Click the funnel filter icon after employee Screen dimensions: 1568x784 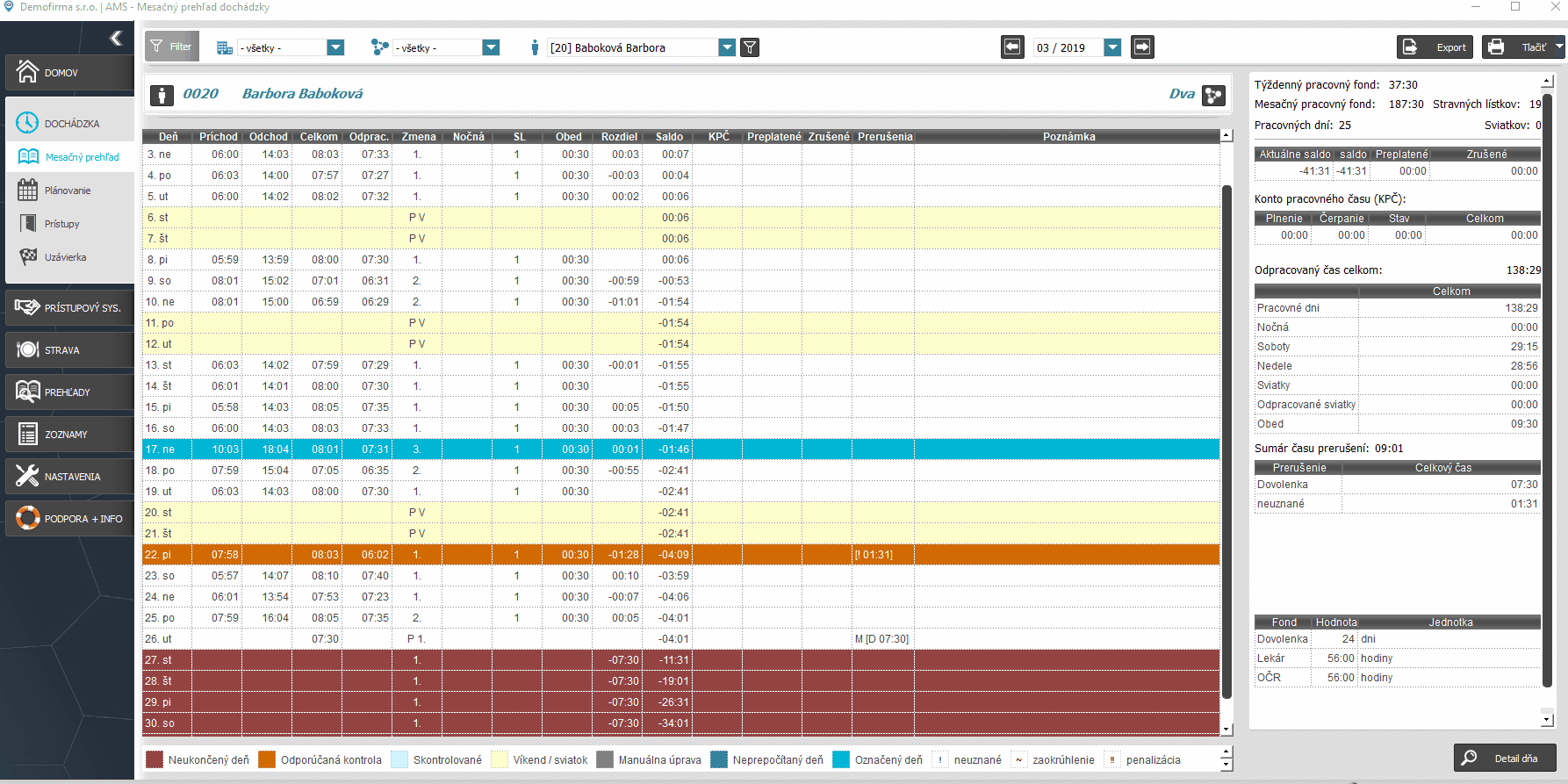[750, 47]
